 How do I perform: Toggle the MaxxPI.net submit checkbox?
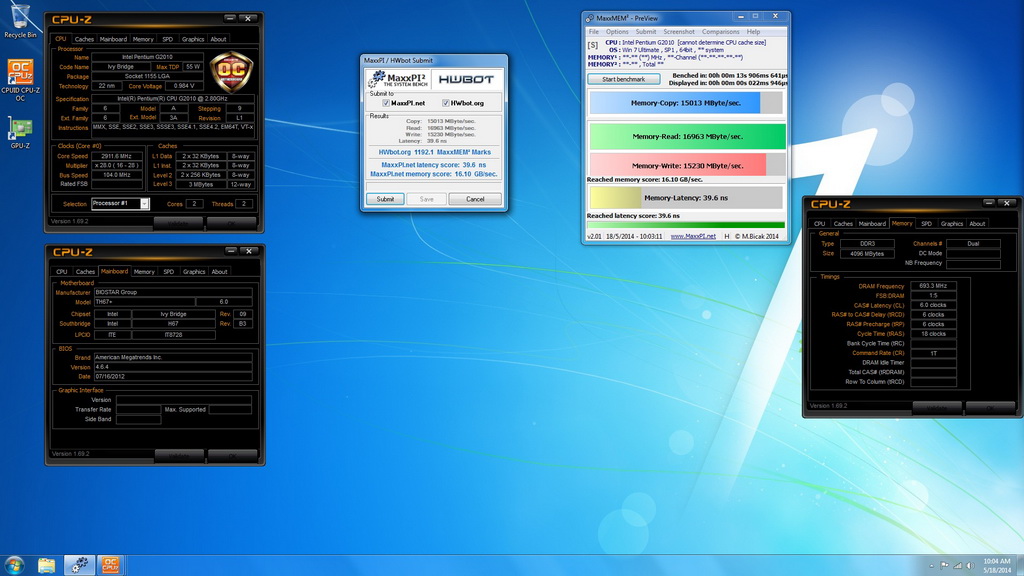(x=386, y=103)
